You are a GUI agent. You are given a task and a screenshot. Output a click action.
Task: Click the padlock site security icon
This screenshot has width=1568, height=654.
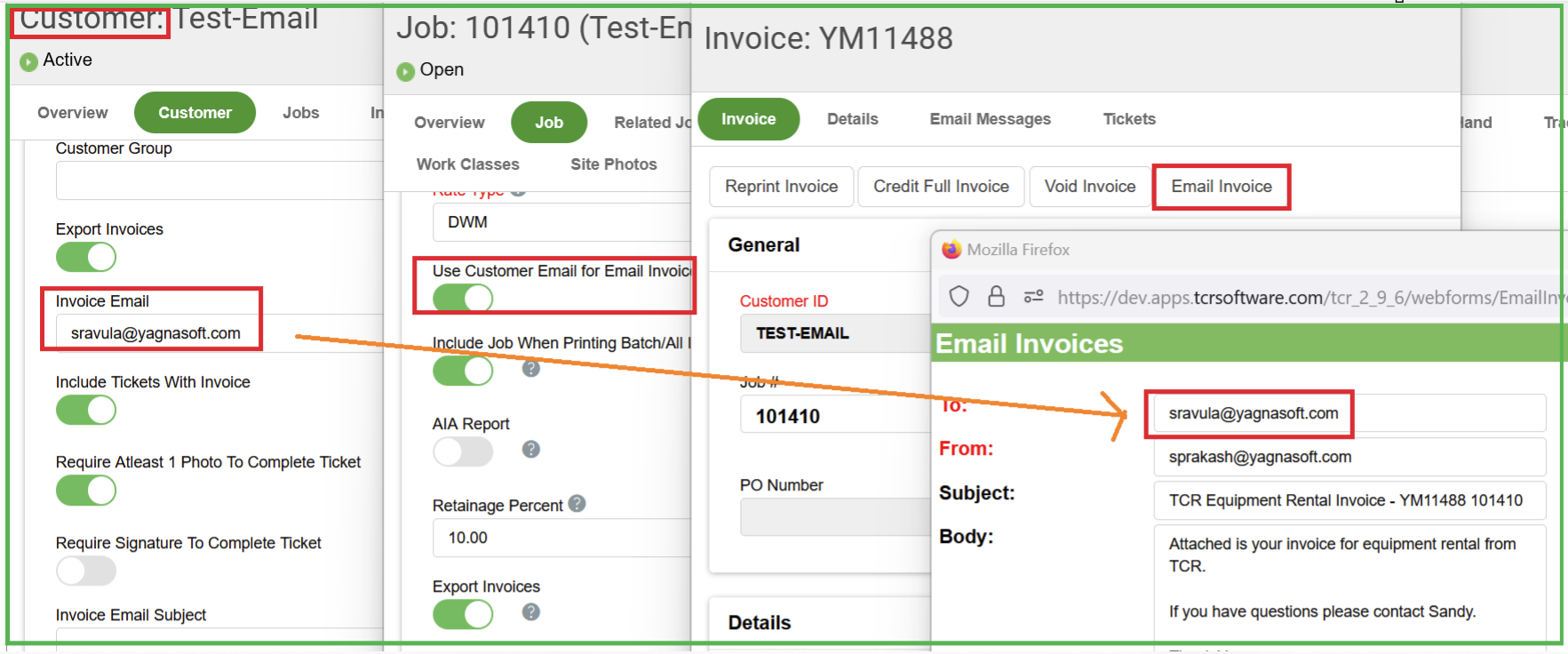tap(996, 297)
